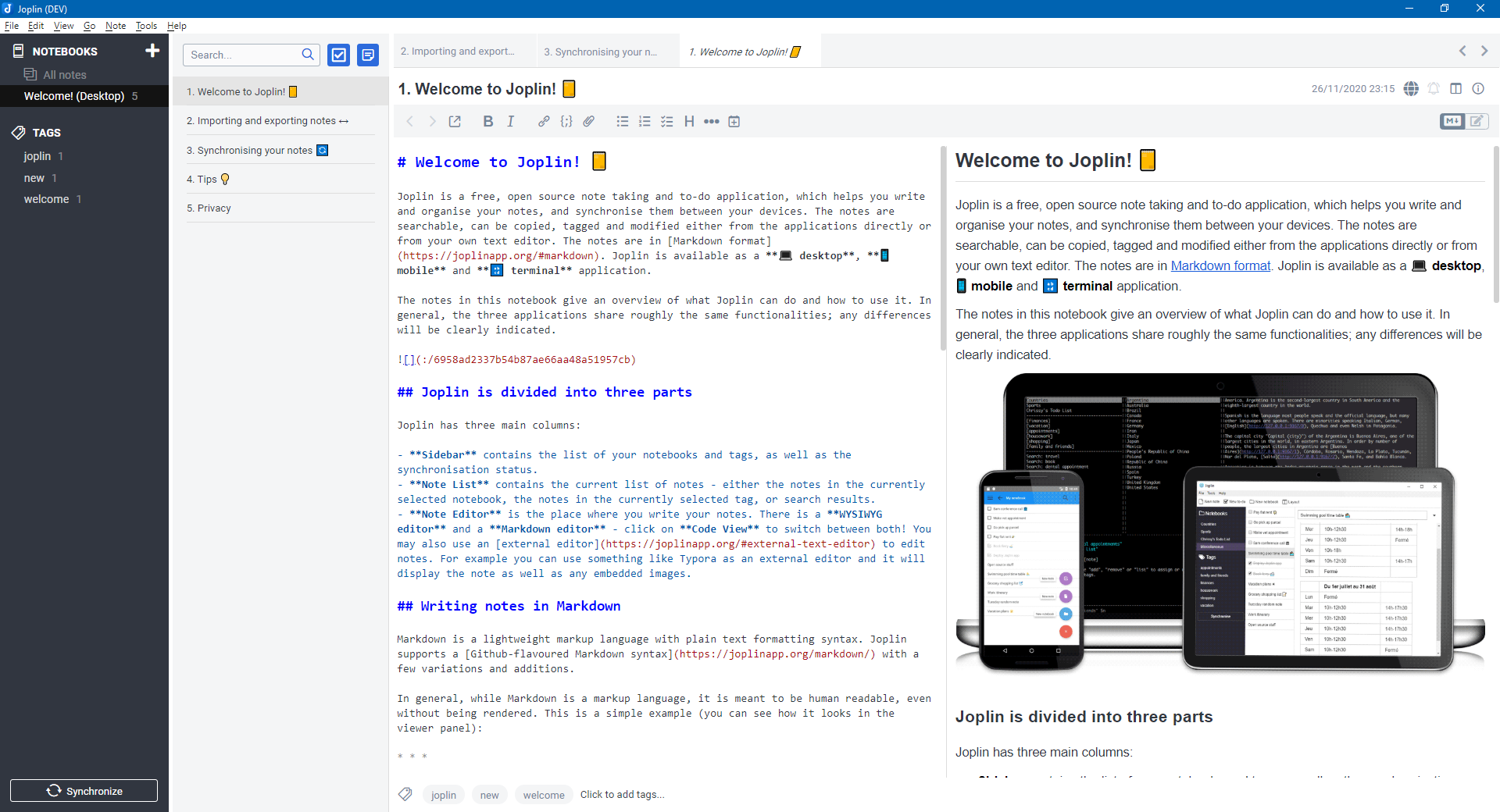
Task: Add a new notebook with the plus icon
Action: [152, 51]
